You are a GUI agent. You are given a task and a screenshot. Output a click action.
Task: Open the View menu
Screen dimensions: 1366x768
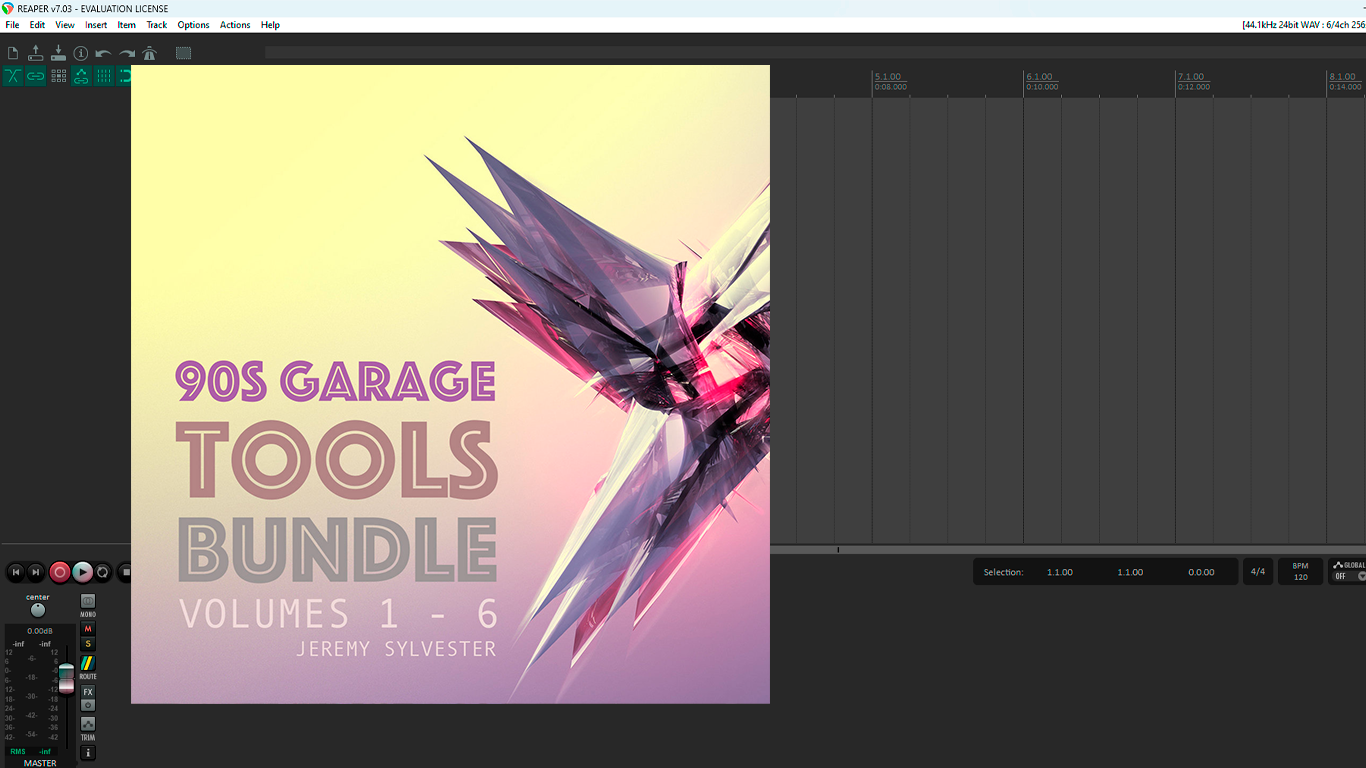[x=65, y=25]
